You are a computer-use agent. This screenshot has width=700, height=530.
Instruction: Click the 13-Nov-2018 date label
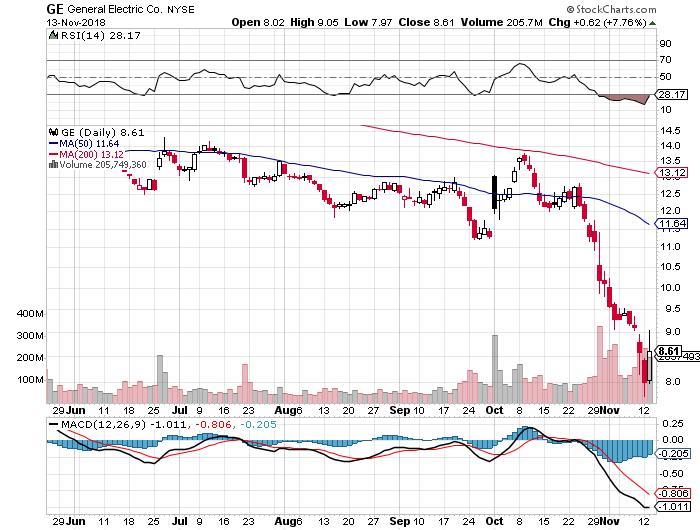click(76, 22)
